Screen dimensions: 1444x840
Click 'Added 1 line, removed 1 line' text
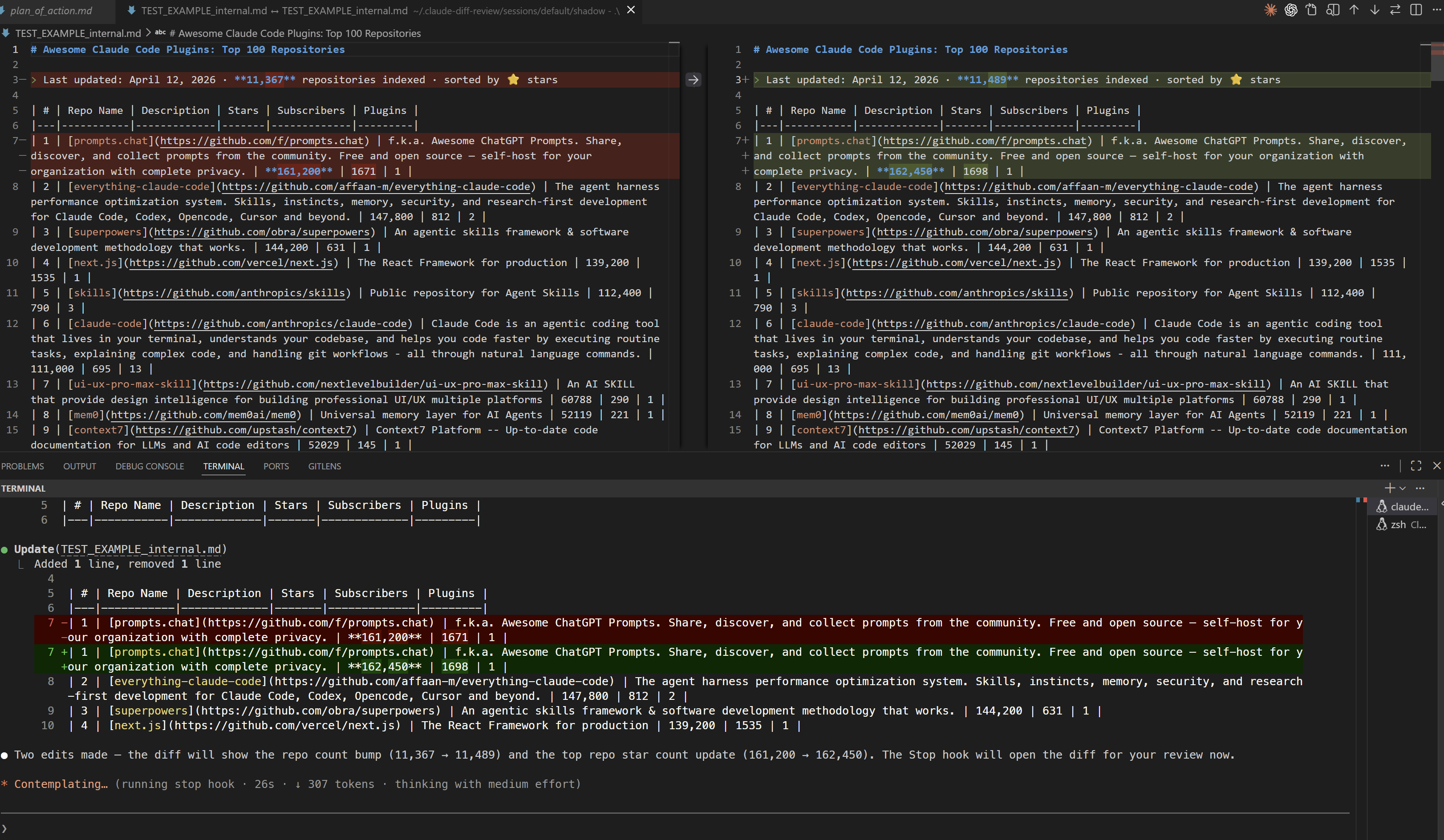pyautogui.click(x=127, y=564)
